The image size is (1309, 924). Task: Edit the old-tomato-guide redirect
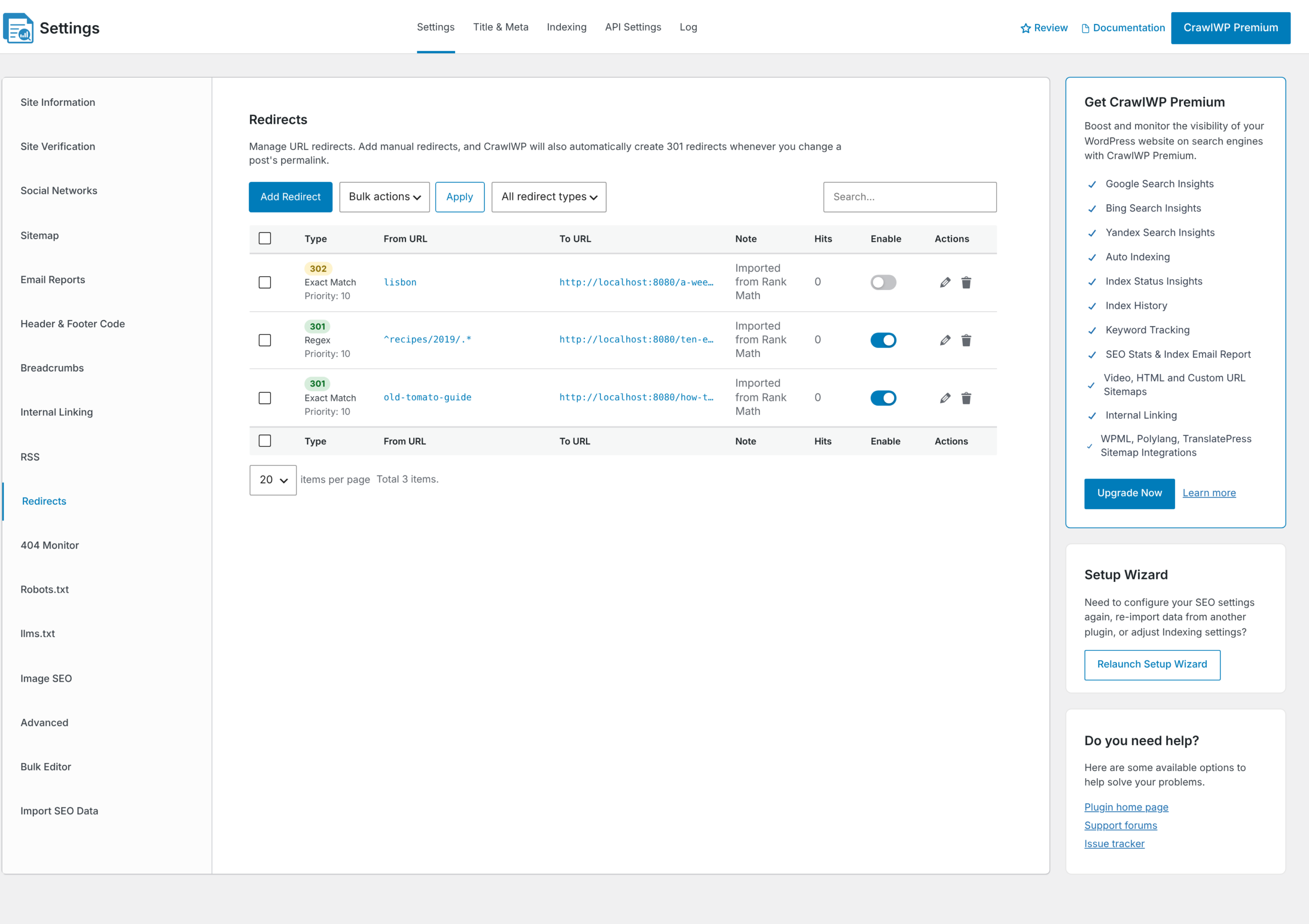(945, 398)
